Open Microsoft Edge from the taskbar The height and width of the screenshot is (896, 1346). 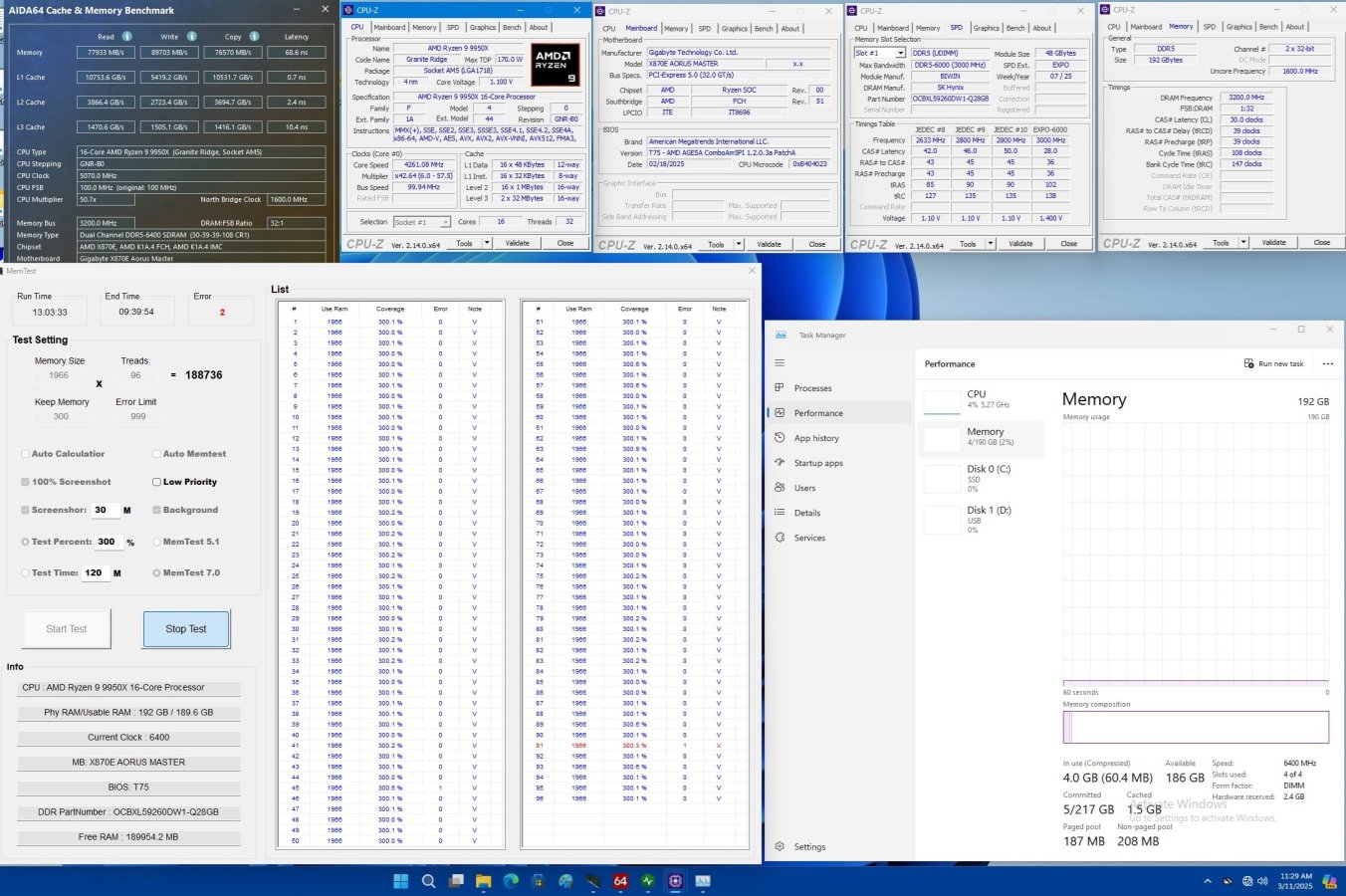coord(511,881)
